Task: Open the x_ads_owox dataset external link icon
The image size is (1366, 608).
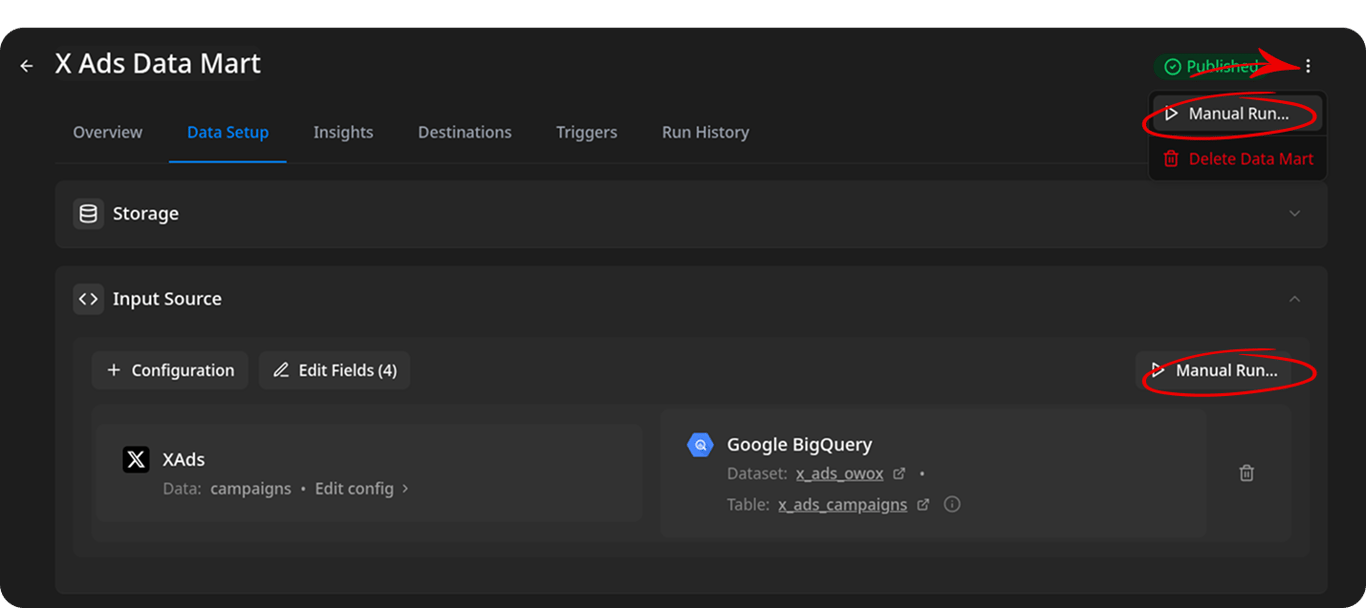Action: click(x=899, y=474)
